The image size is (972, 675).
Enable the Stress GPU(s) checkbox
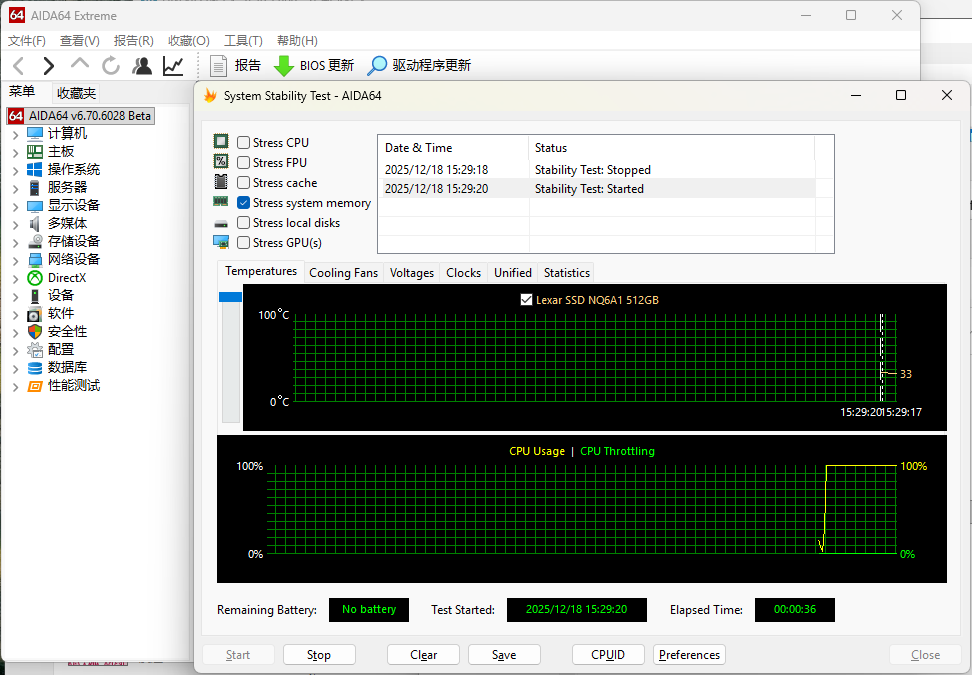(x=244, y=242)
